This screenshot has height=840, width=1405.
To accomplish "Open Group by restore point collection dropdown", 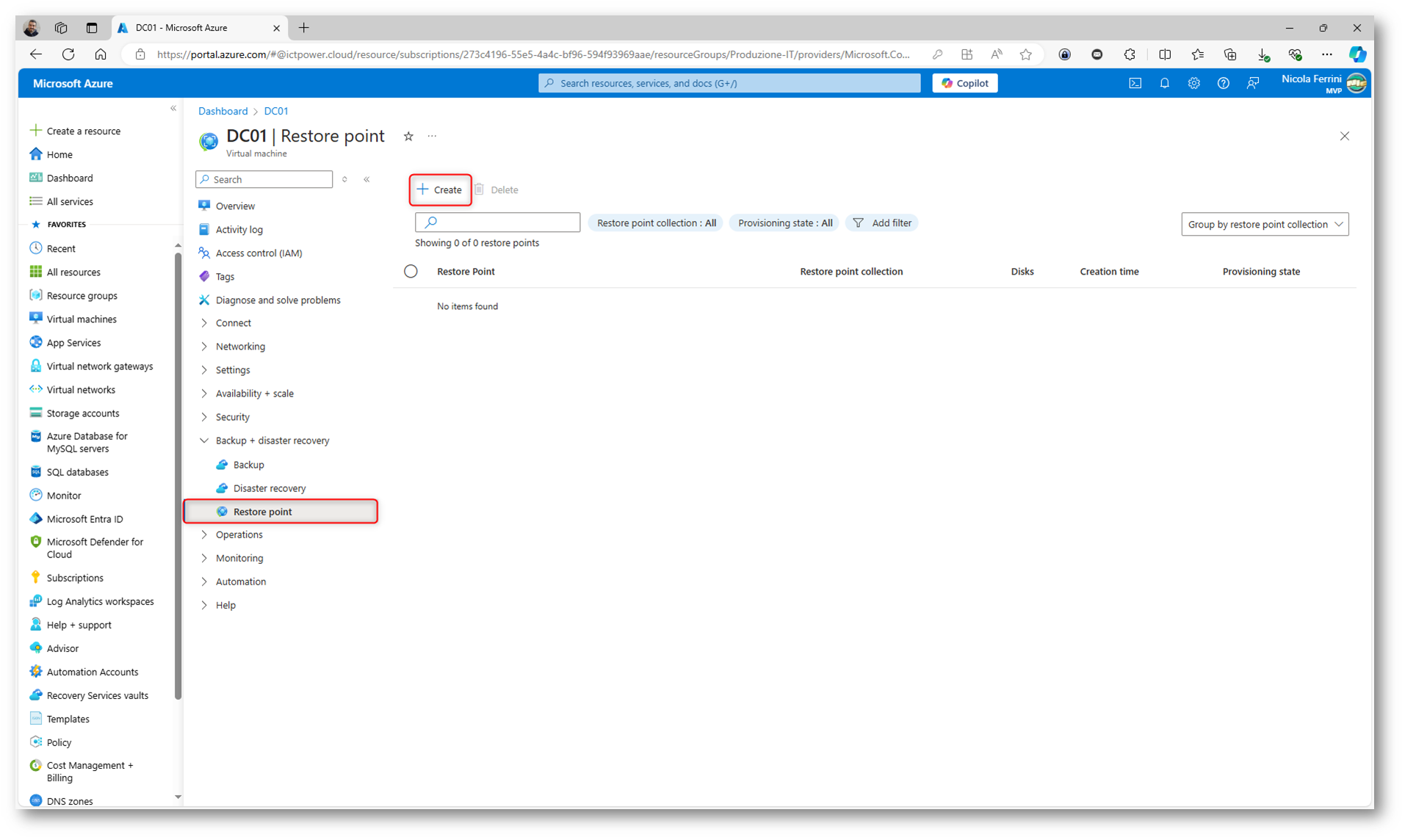I will (1264, 225).
